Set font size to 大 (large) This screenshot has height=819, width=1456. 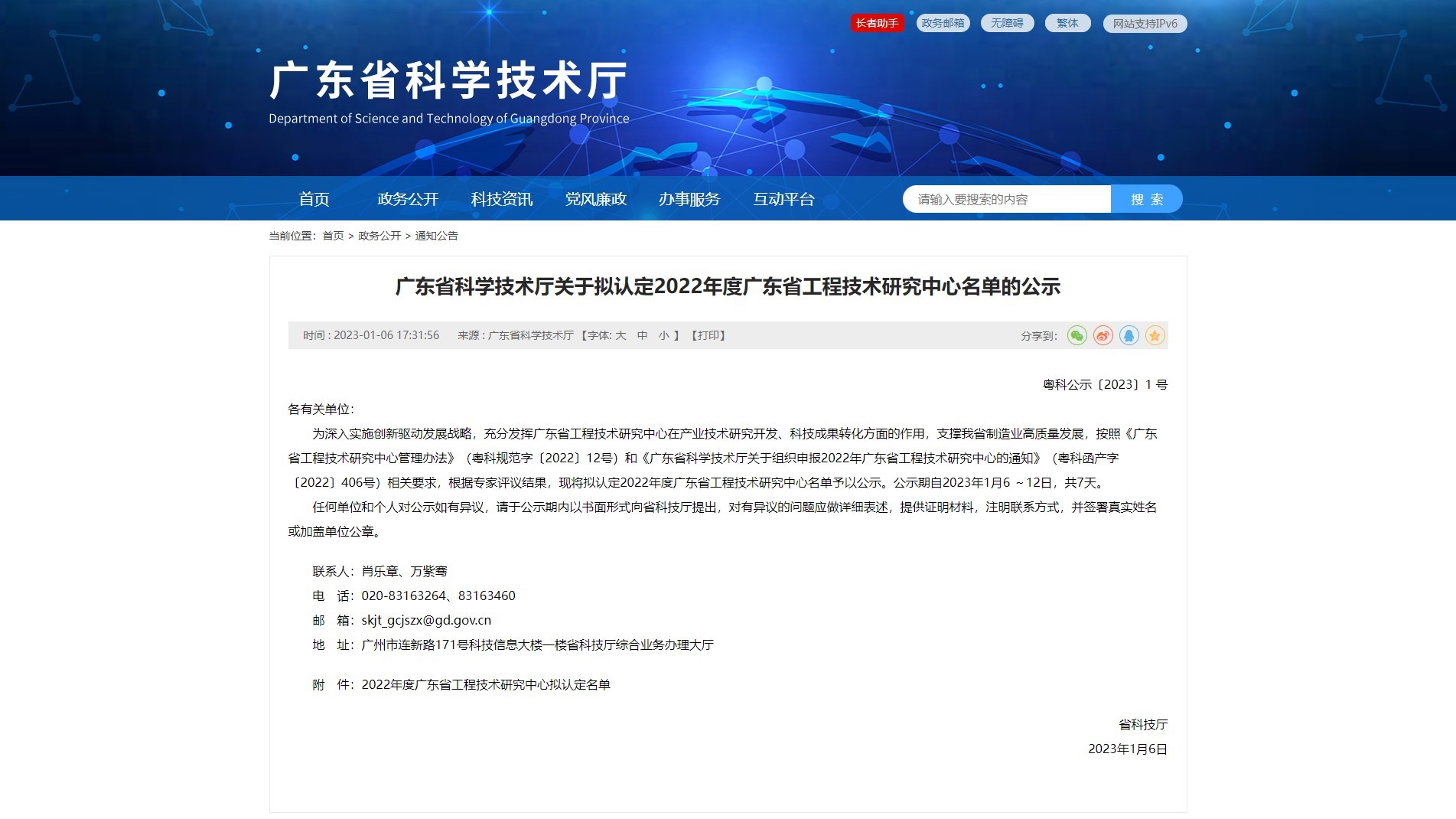[621, 335]
